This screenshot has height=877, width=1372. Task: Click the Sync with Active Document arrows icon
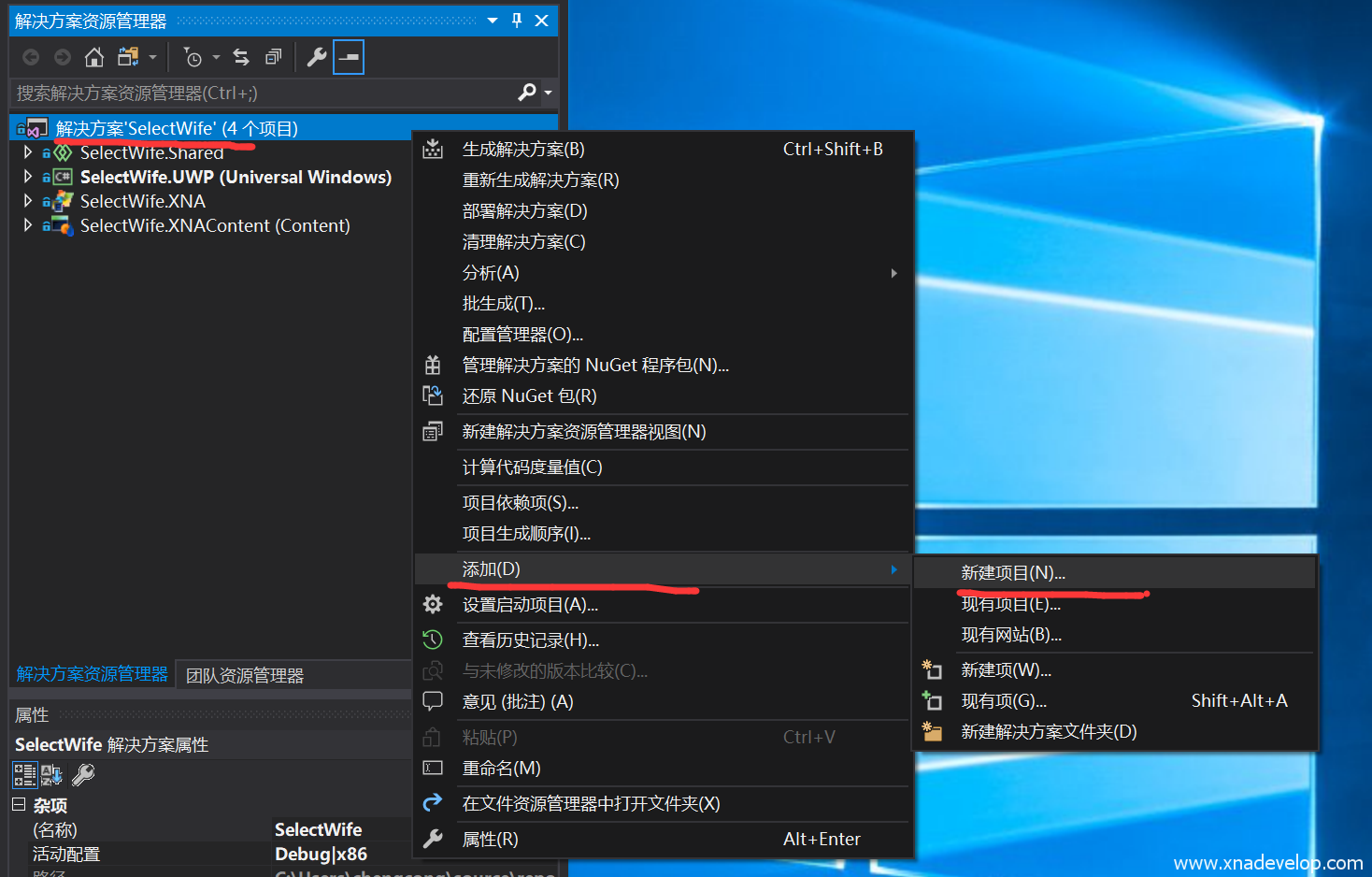[241, 58]
